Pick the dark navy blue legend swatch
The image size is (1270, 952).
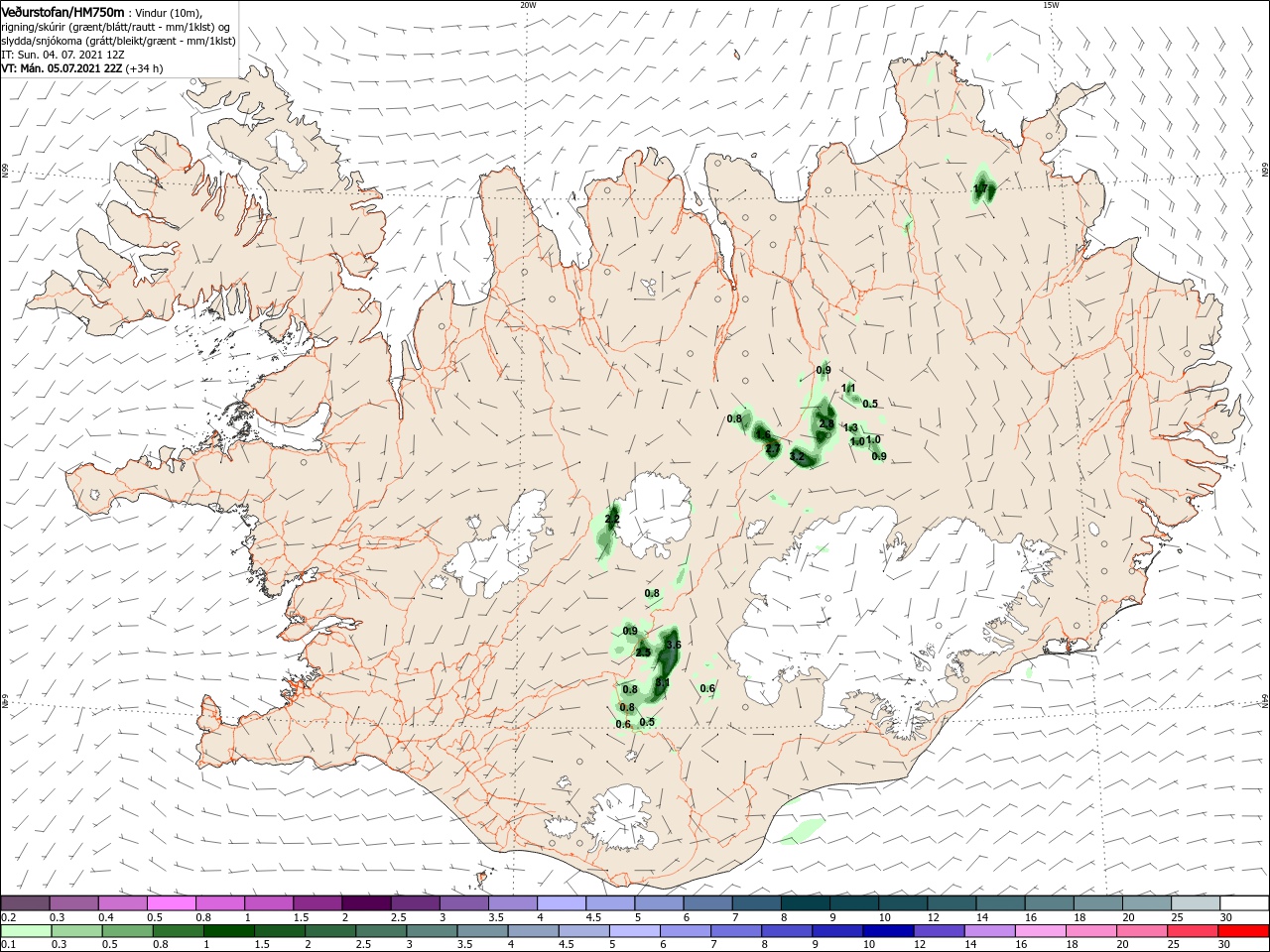point(887,931)
